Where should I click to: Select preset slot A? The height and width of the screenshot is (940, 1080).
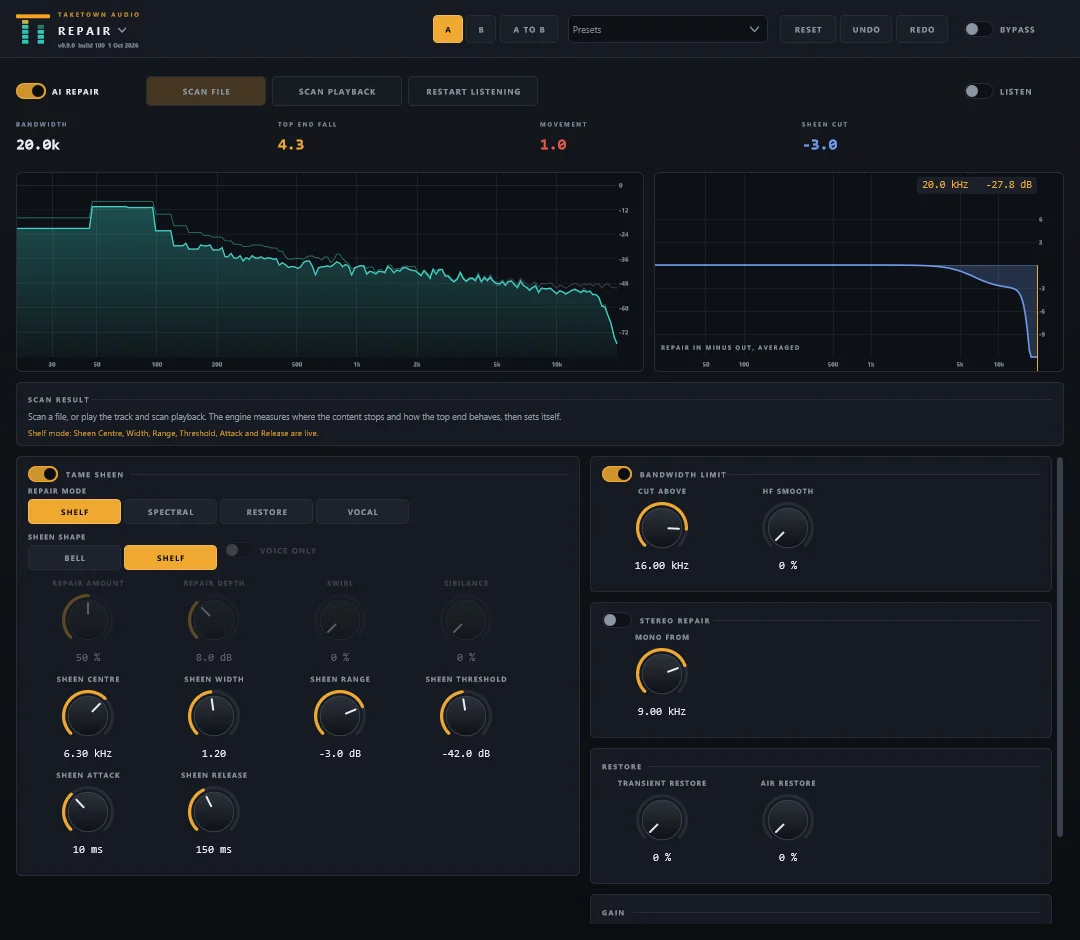click(448, 30)
